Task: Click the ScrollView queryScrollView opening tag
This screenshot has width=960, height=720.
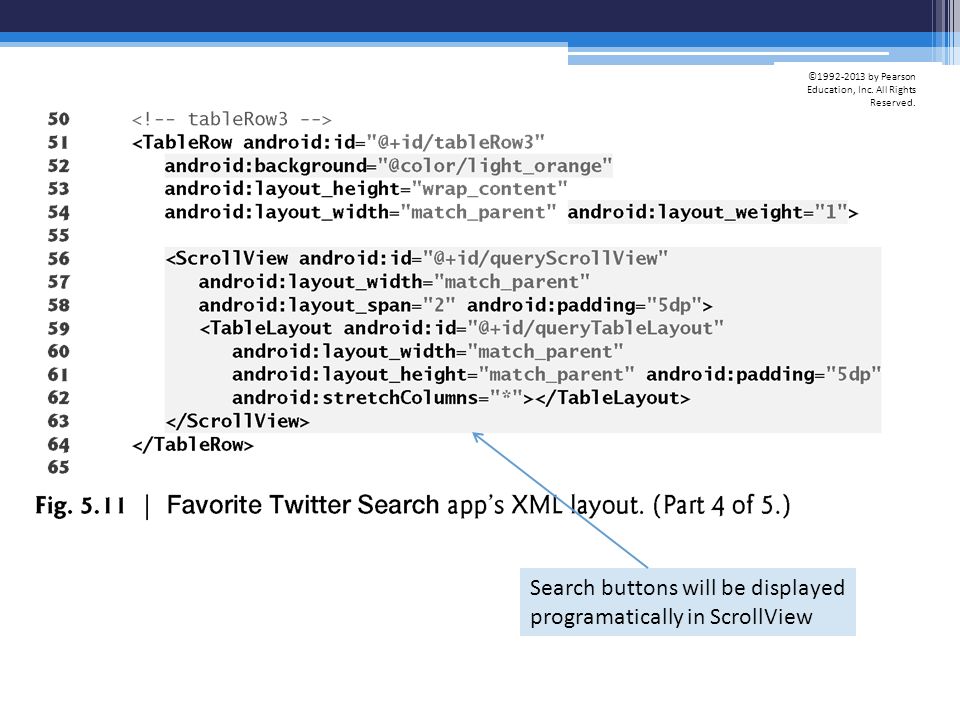Action: pos(416,258)
